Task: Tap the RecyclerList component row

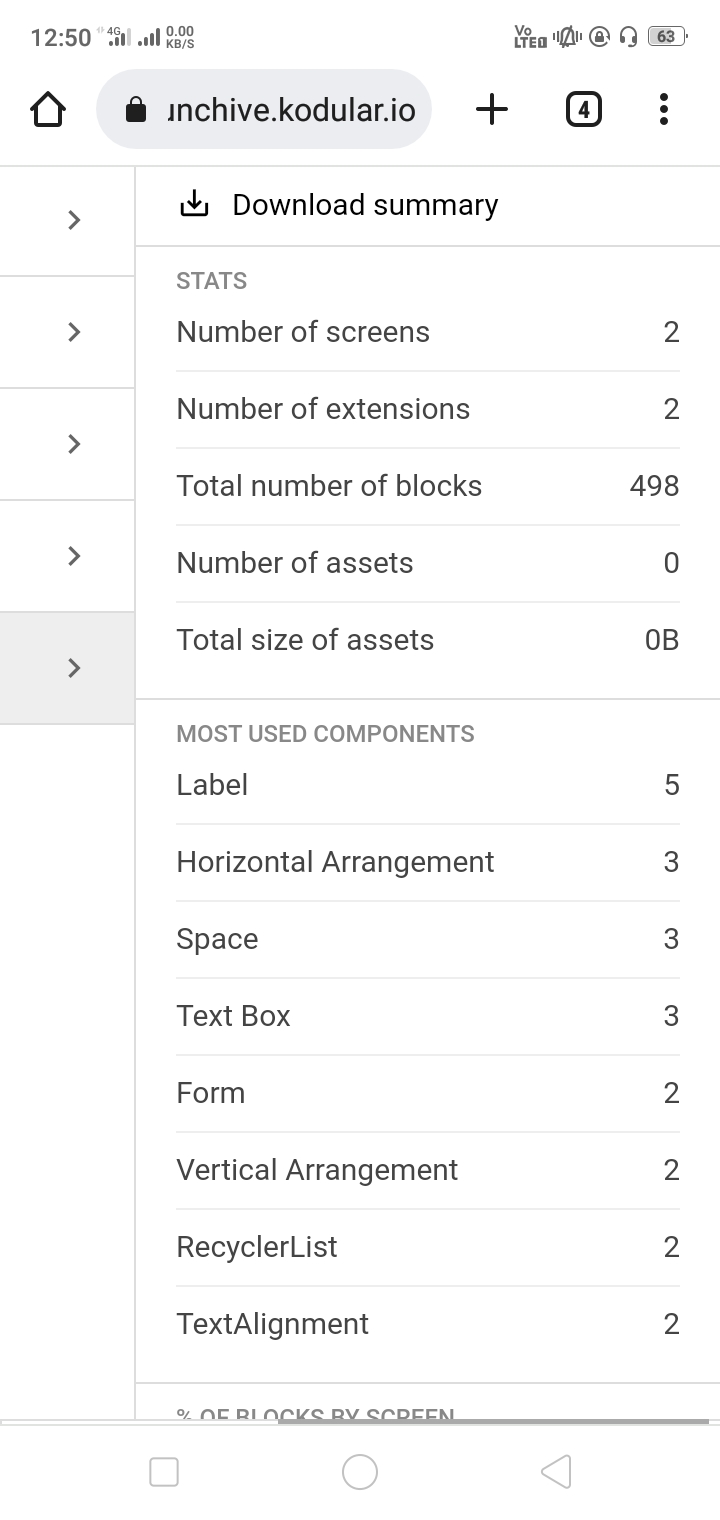Action: point(427,1247)
